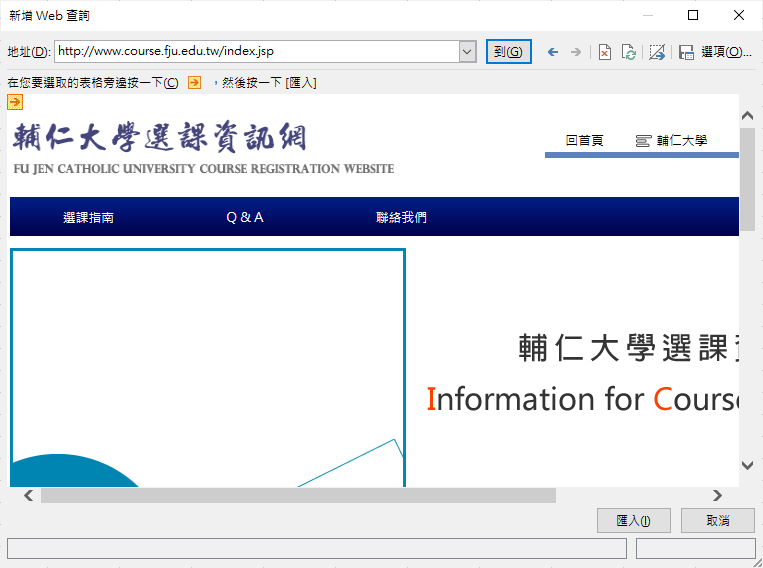Click the vertical scrollbar down arrow

(x=747, y=465)
